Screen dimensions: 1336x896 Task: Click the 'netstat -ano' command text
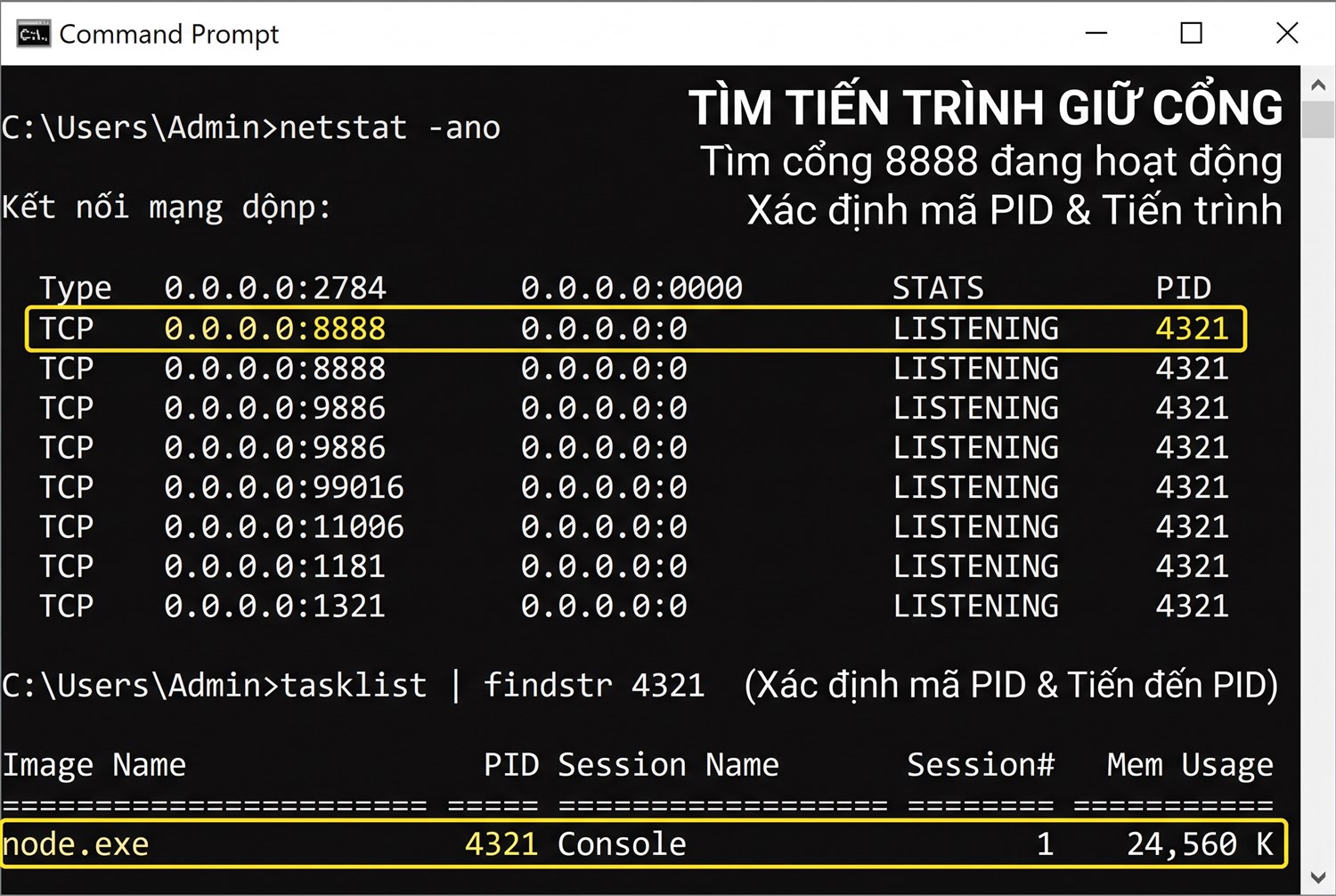(389, 127)
